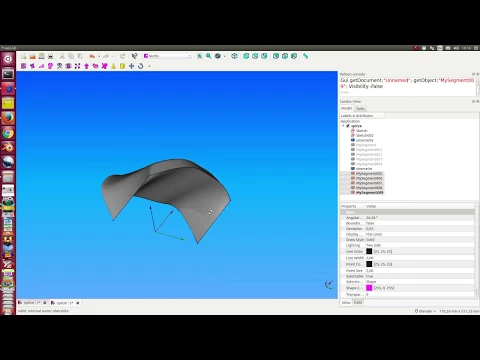Switch to the left view cube icon
Screen dimensions: 480x360
[294, 56]
